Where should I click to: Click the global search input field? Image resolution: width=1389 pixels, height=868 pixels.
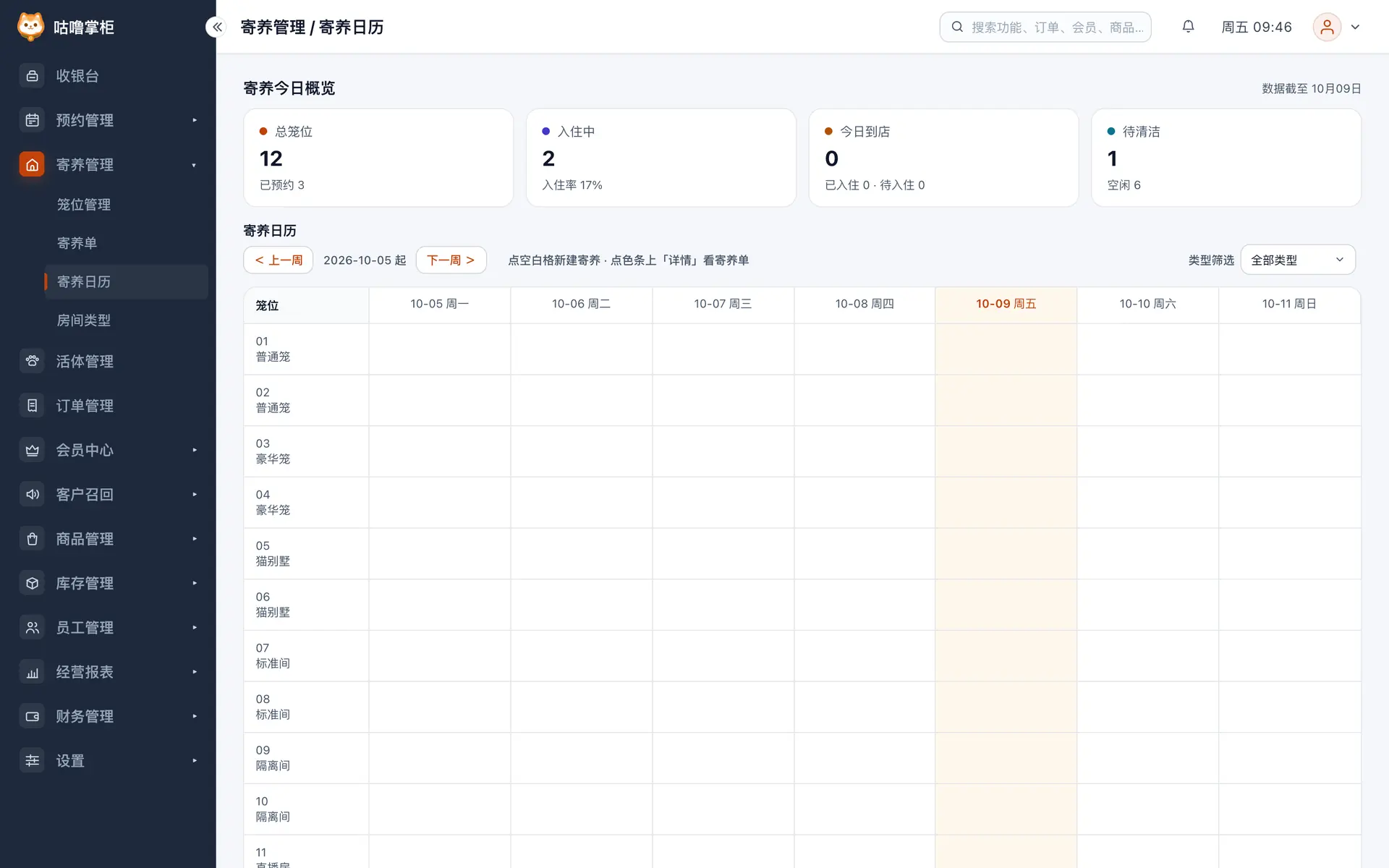click(x=1045, y=27)
